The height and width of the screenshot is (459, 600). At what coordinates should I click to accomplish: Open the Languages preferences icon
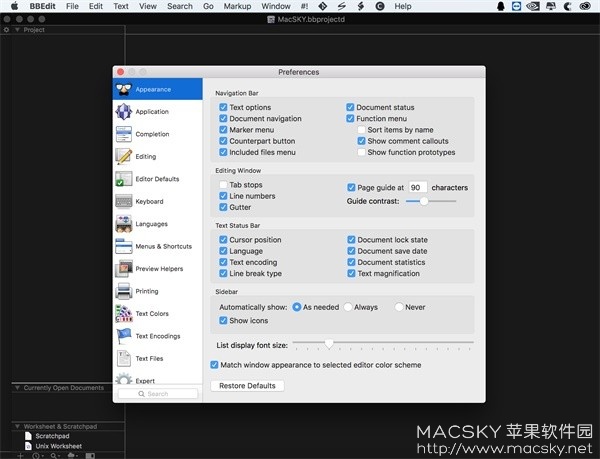(x=124, y=224)
